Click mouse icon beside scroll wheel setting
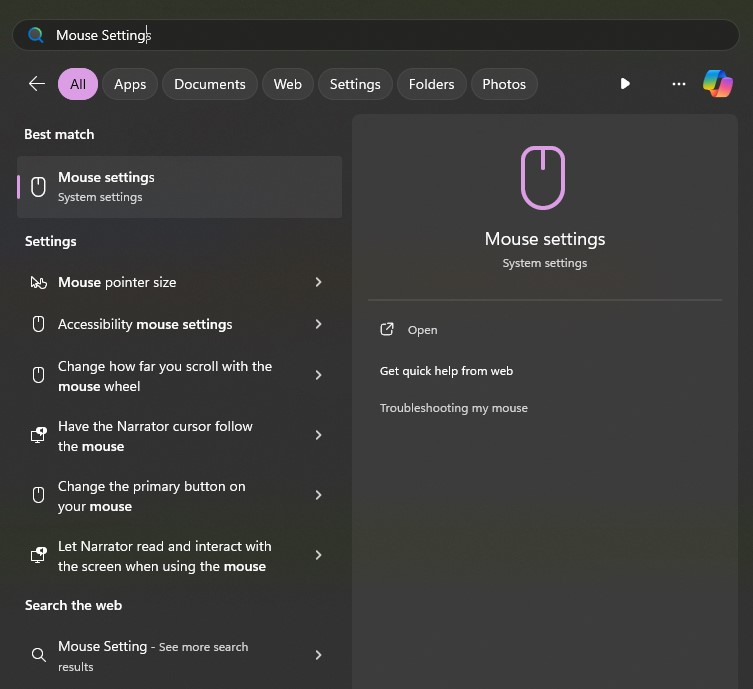753x689 pixels. [38, 375]
